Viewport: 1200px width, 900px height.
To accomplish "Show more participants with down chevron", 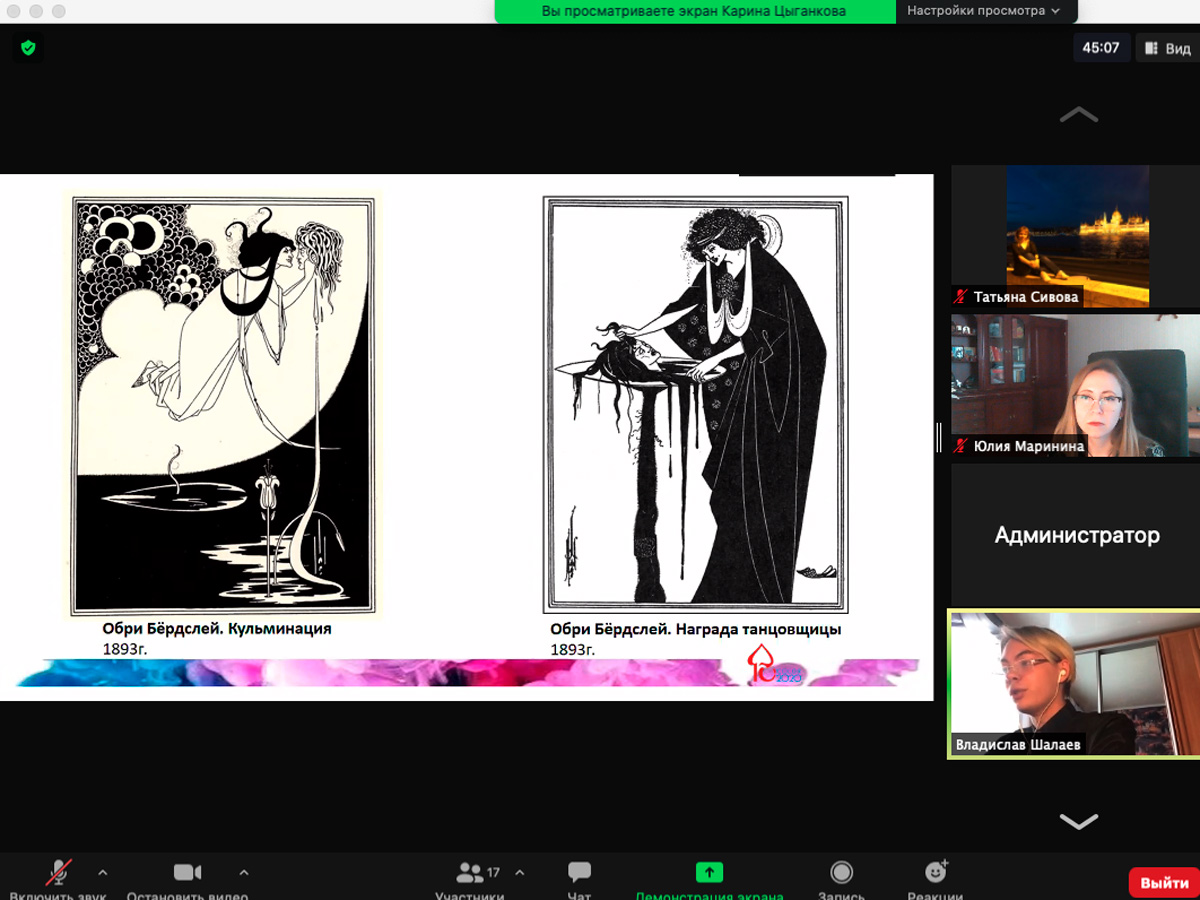I will 1078,821.
